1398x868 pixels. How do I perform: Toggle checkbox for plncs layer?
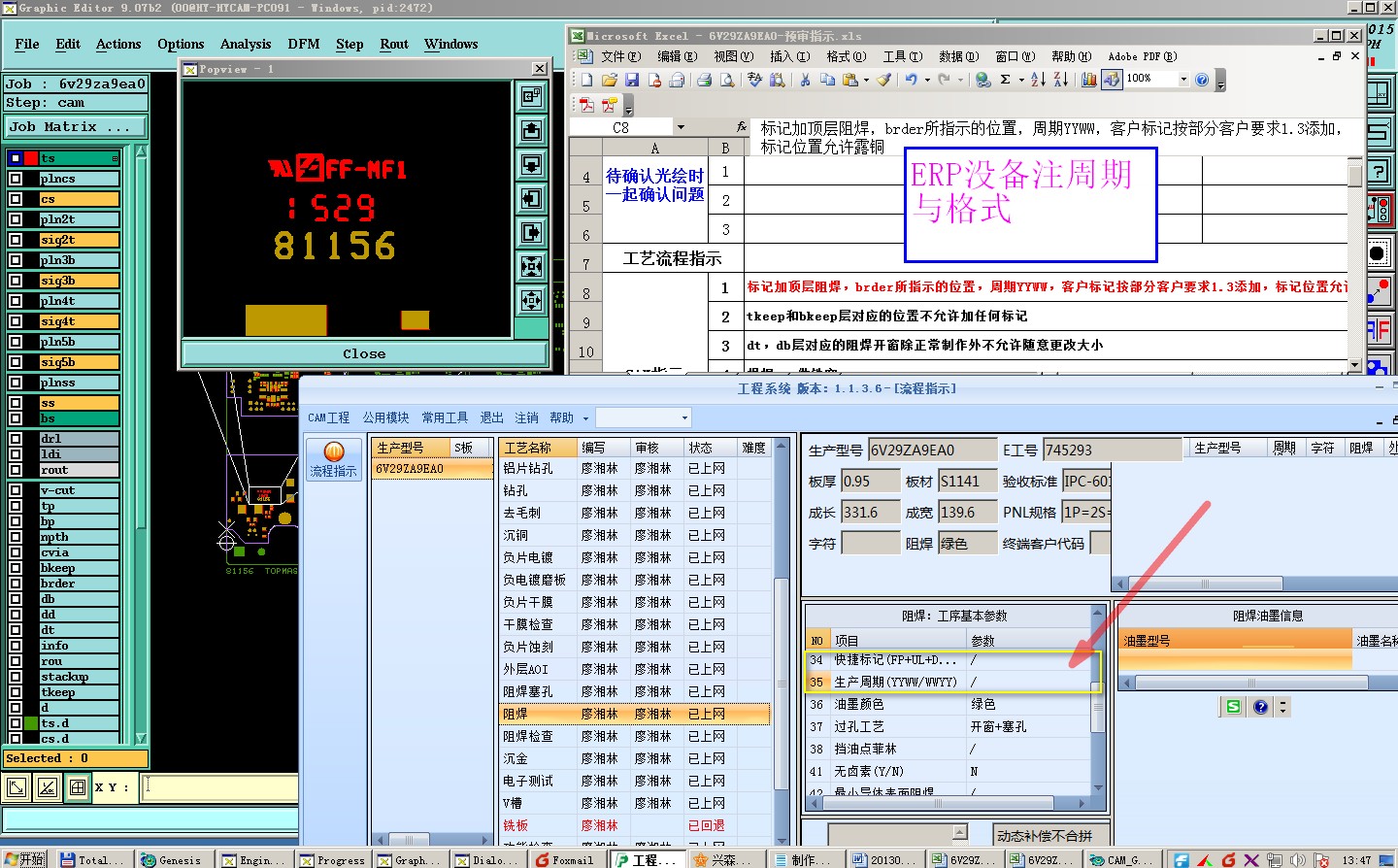coord(16,179)
